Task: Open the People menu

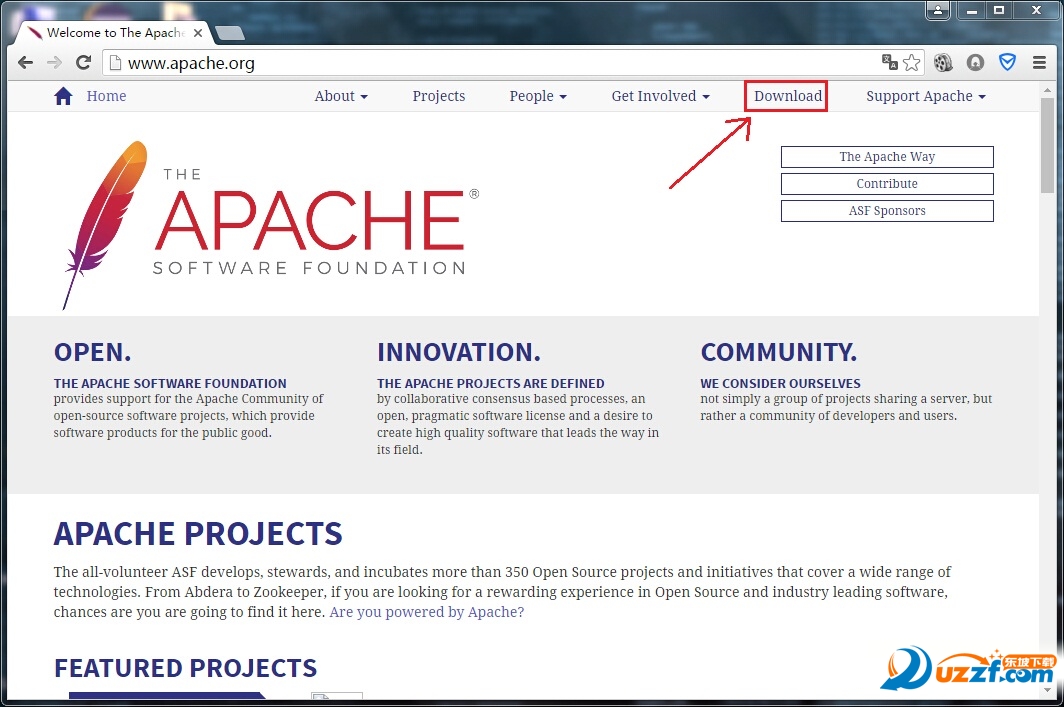Action: [x=537, y=96]
